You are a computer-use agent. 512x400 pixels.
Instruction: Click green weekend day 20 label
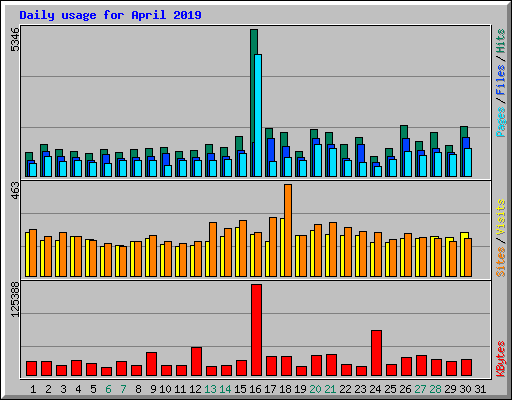(315, 389)
